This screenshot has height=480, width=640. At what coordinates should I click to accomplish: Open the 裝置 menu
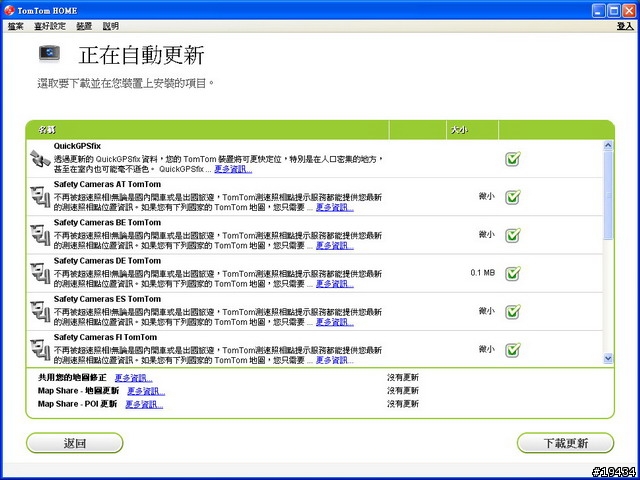84,26
